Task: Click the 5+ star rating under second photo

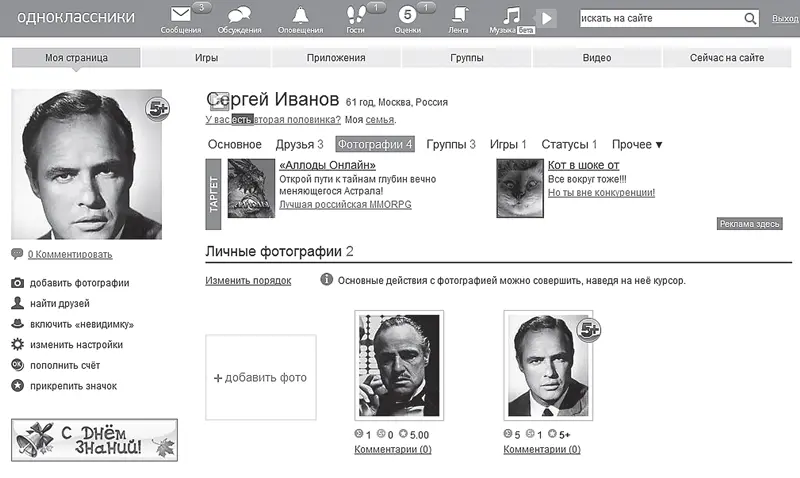Action: [559, 435]
